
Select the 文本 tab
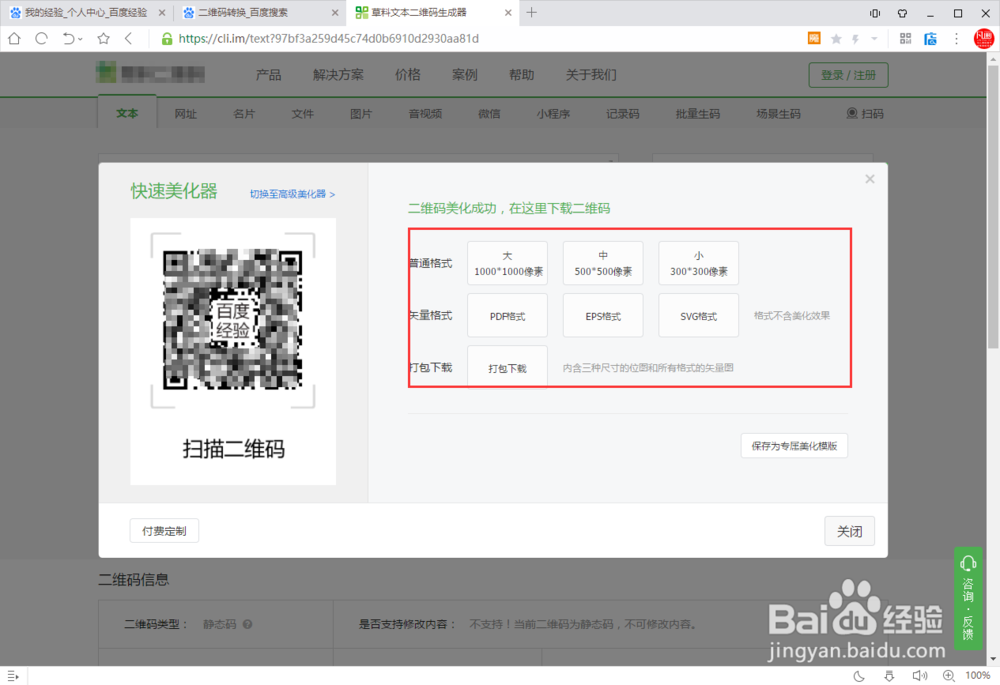127,113
